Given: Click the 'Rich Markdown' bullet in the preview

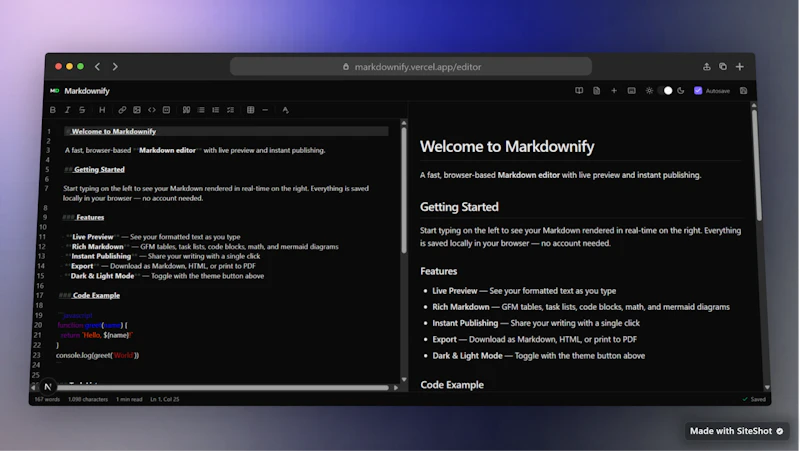Looking at the screenshot, I should pos(581,307).
